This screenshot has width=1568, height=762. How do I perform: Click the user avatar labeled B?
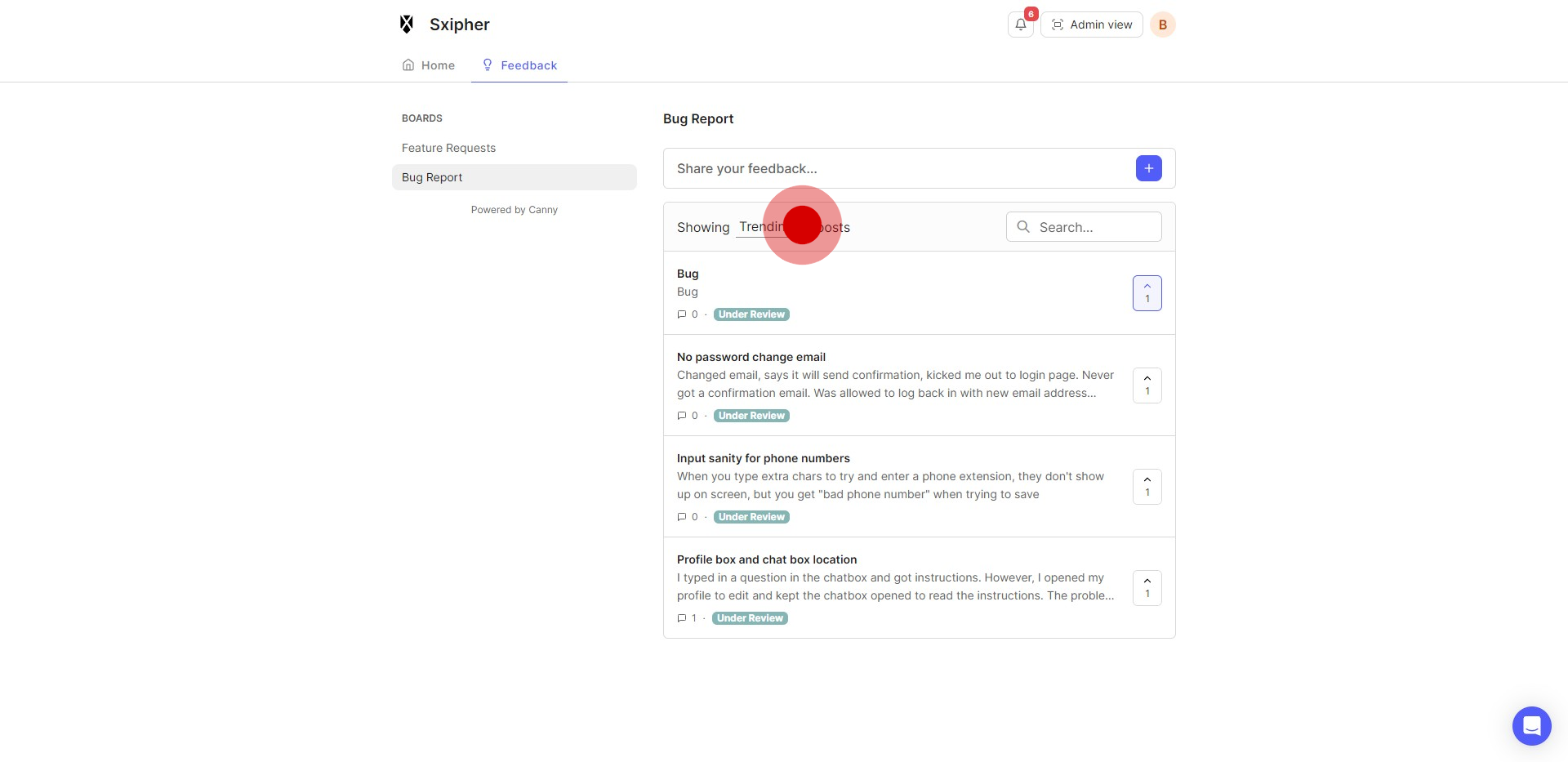[1162, 25]
